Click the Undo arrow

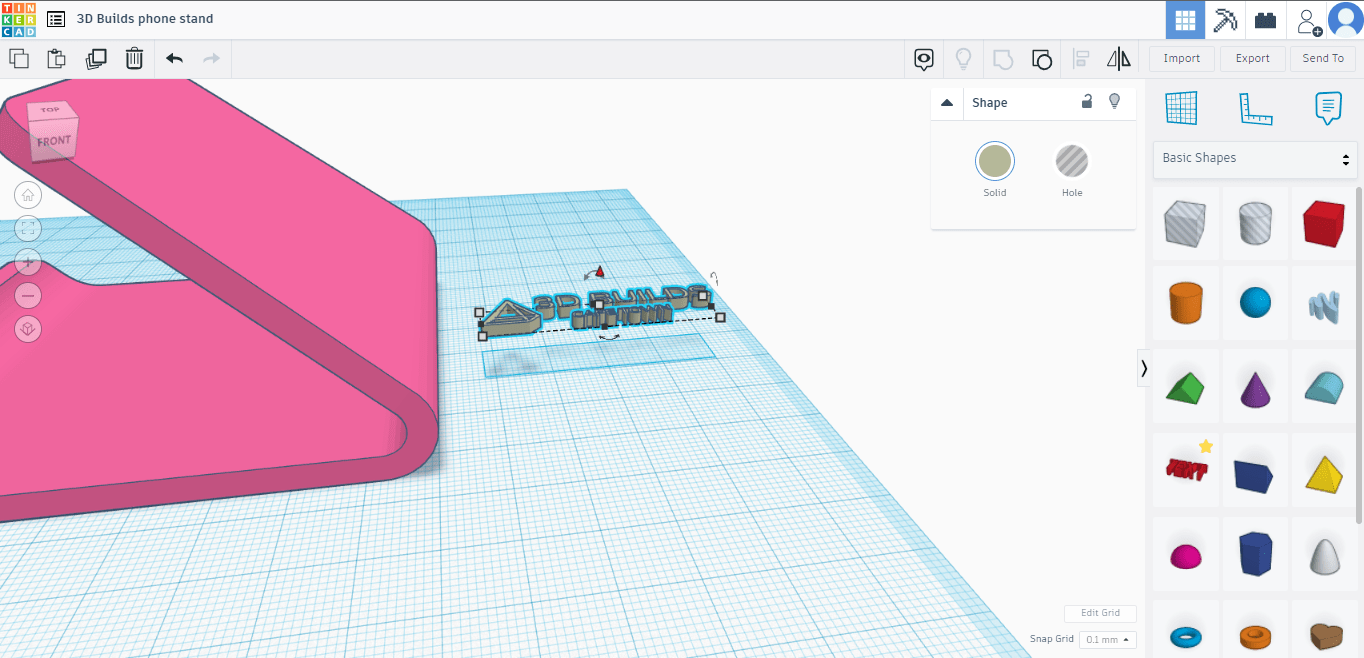(x=174, y=59)
